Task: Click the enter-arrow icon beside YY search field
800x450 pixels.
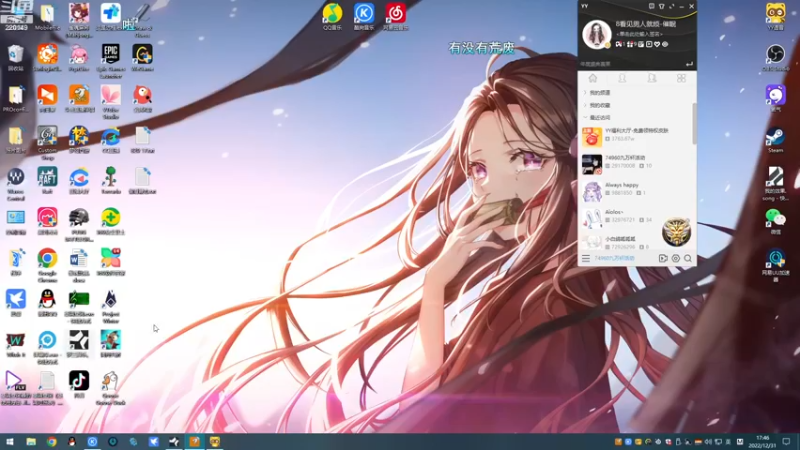Action: point(689,64)
